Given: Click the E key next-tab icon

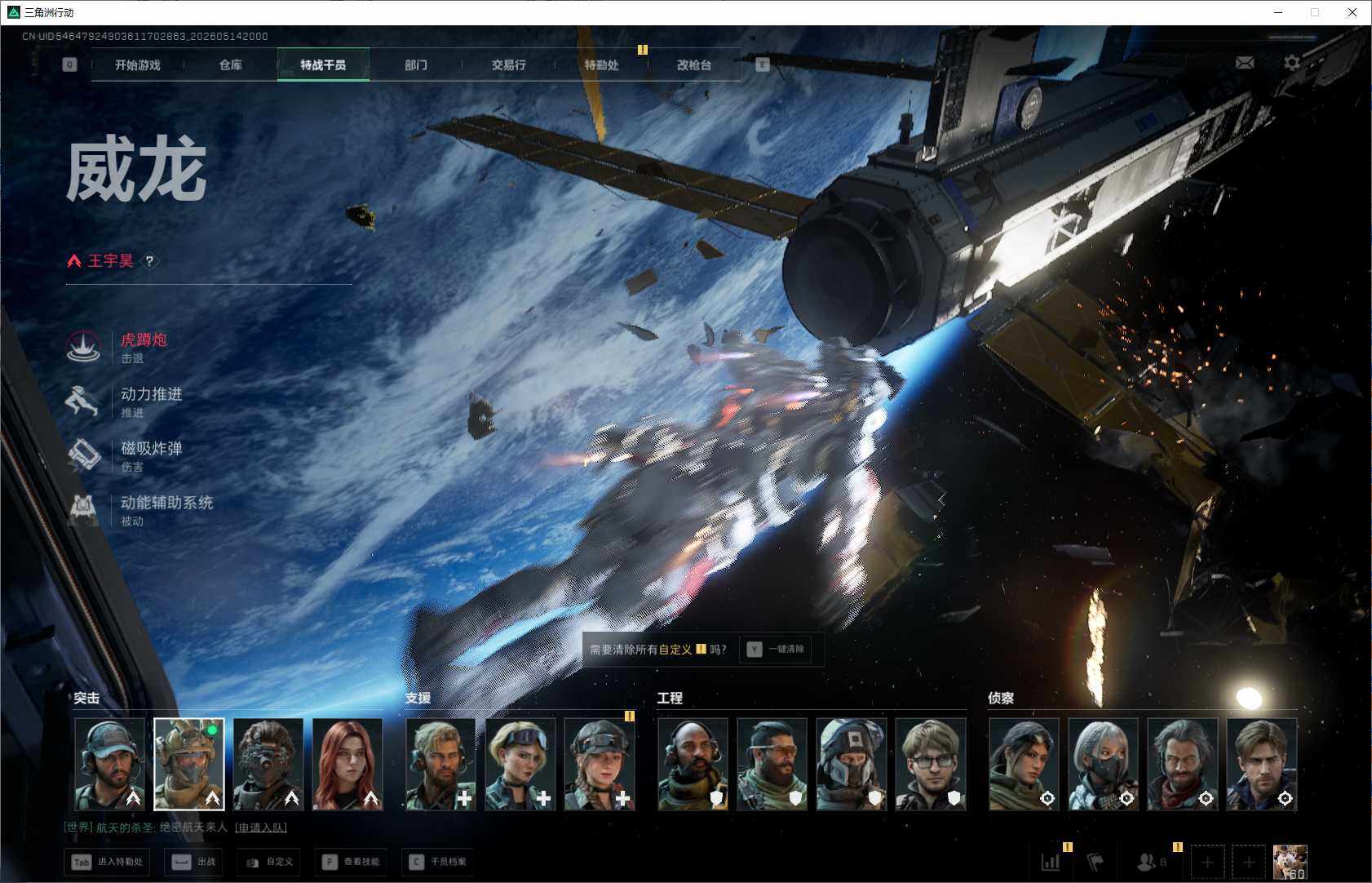Looking at the screenshot, I should [763, 64].
